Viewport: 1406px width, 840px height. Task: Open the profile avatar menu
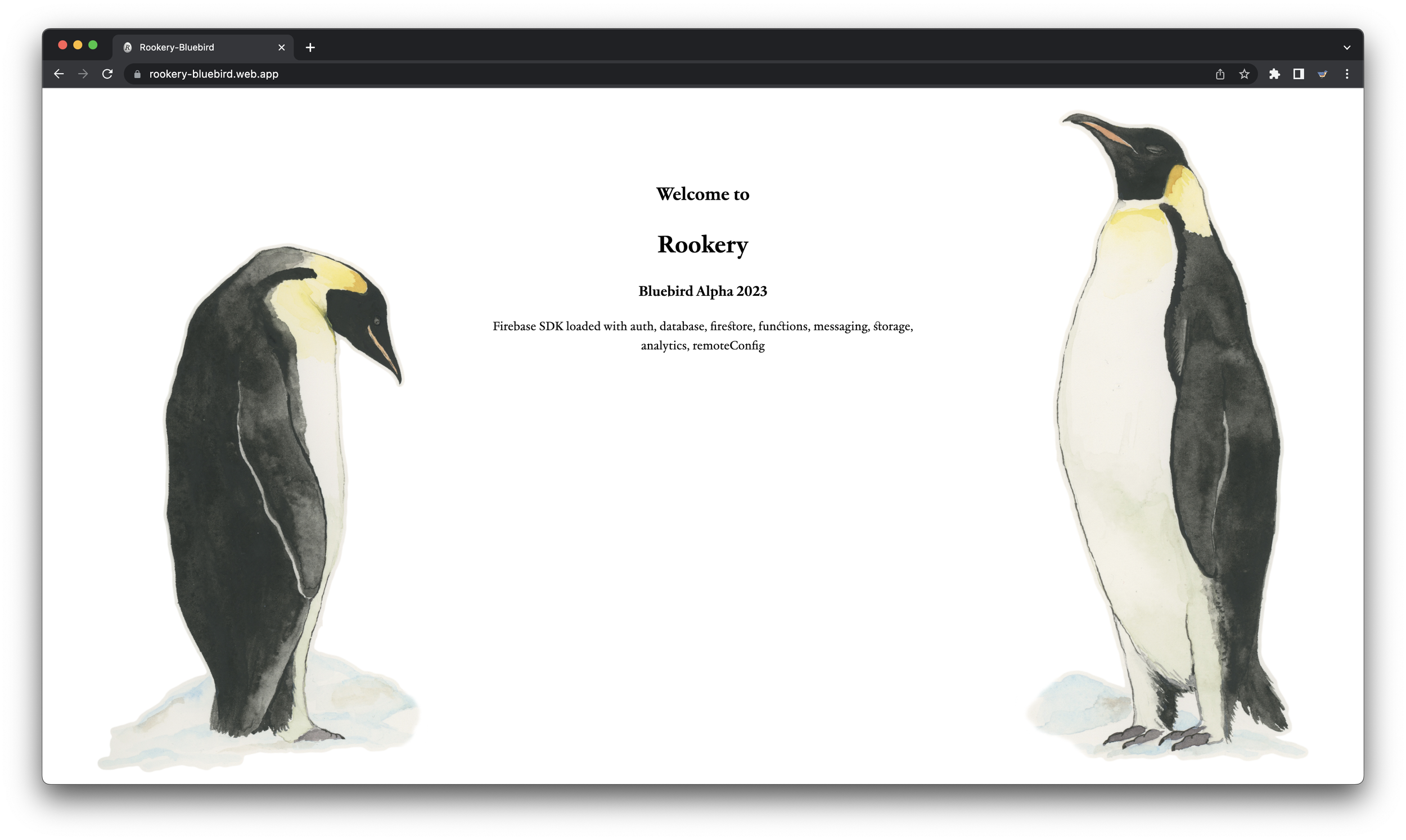pos(1323,74)
